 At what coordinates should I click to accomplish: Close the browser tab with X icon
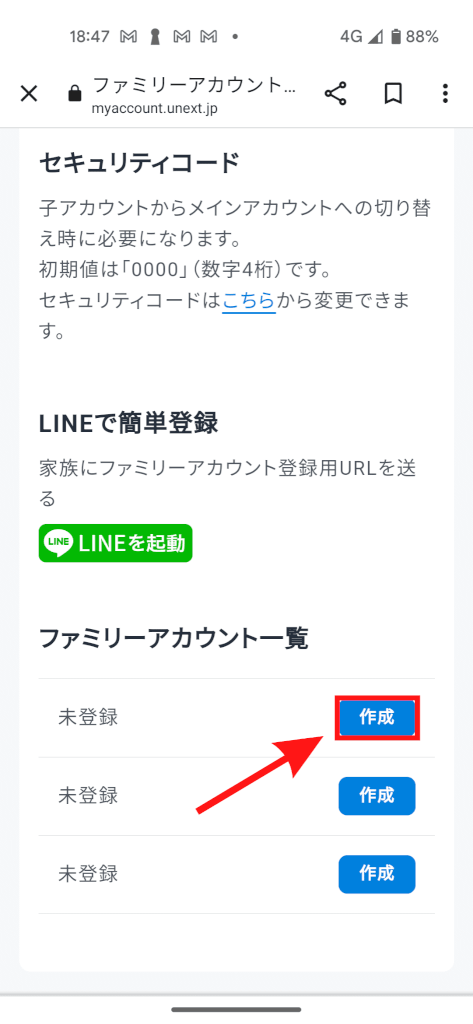coord(29,94)
